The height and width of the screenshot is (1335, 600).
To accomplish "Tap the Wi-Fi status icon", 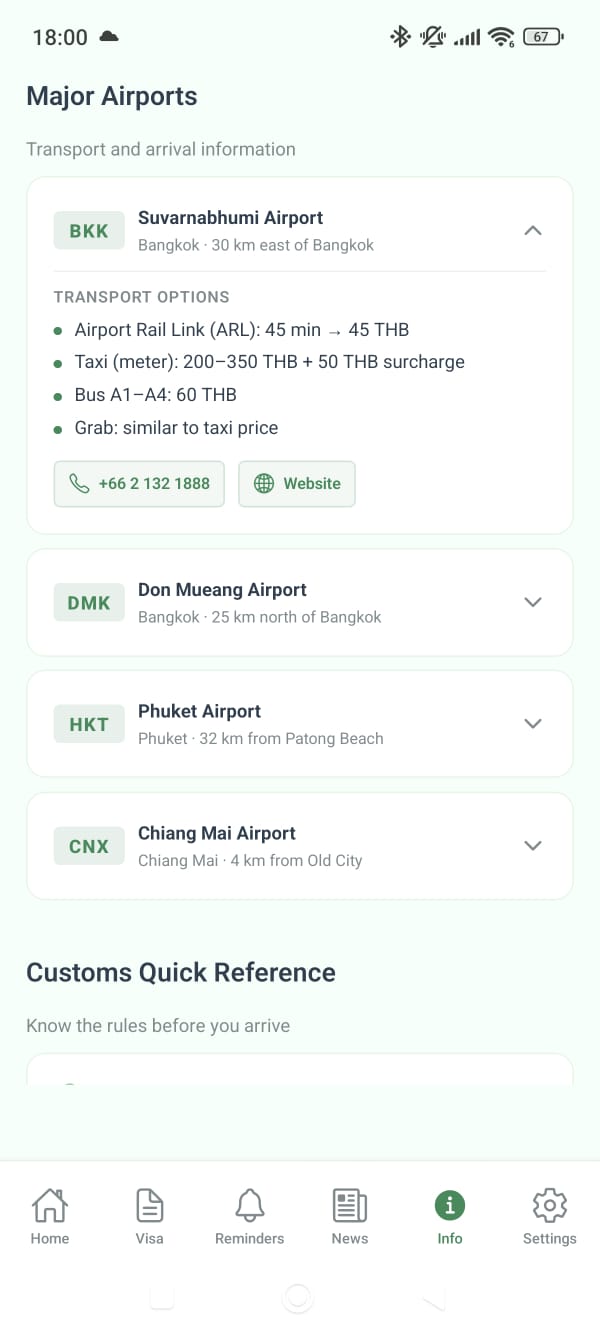I will click(500, 37).
